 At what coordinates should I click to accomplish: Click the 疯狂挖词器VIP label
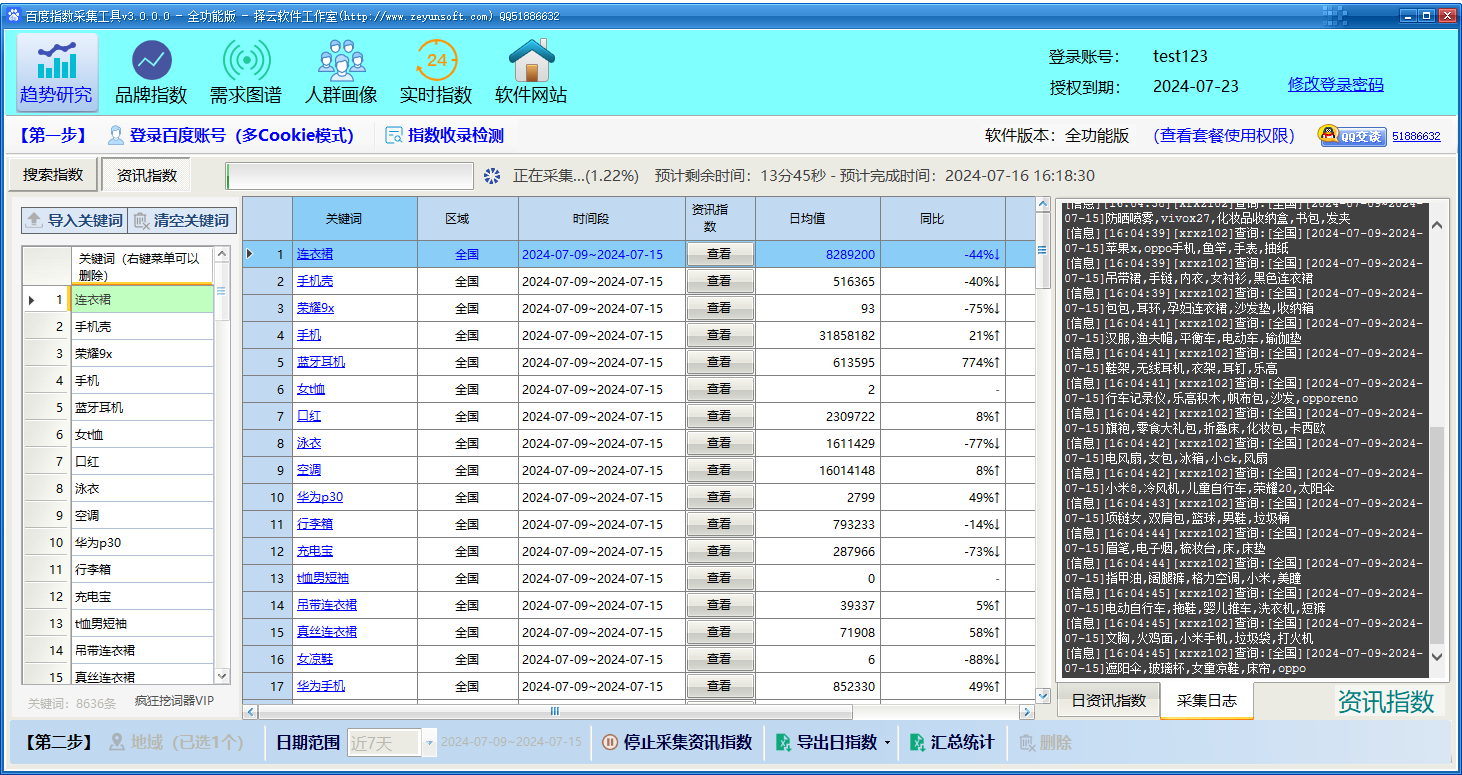(x=175, y=702)
